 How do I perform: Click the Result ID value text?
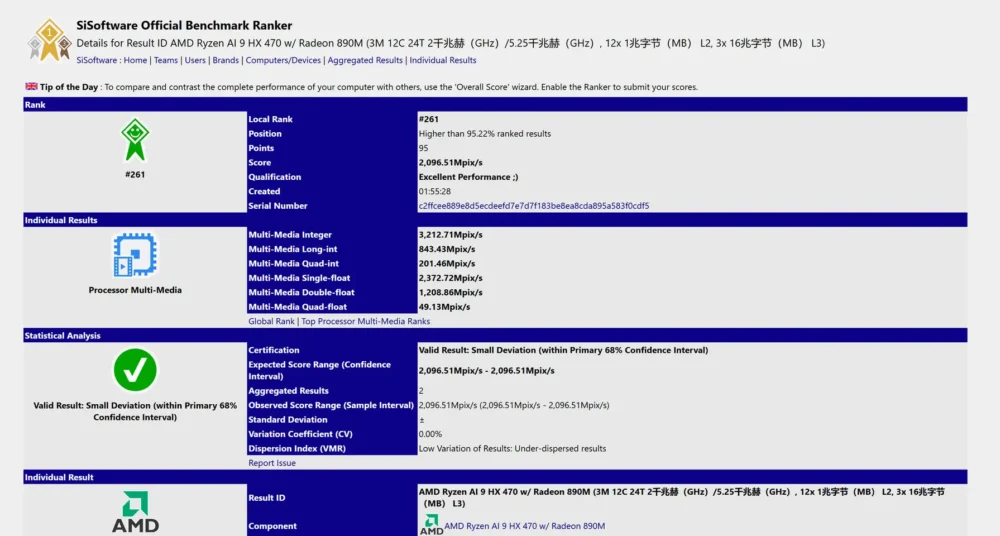click(682, 498)
